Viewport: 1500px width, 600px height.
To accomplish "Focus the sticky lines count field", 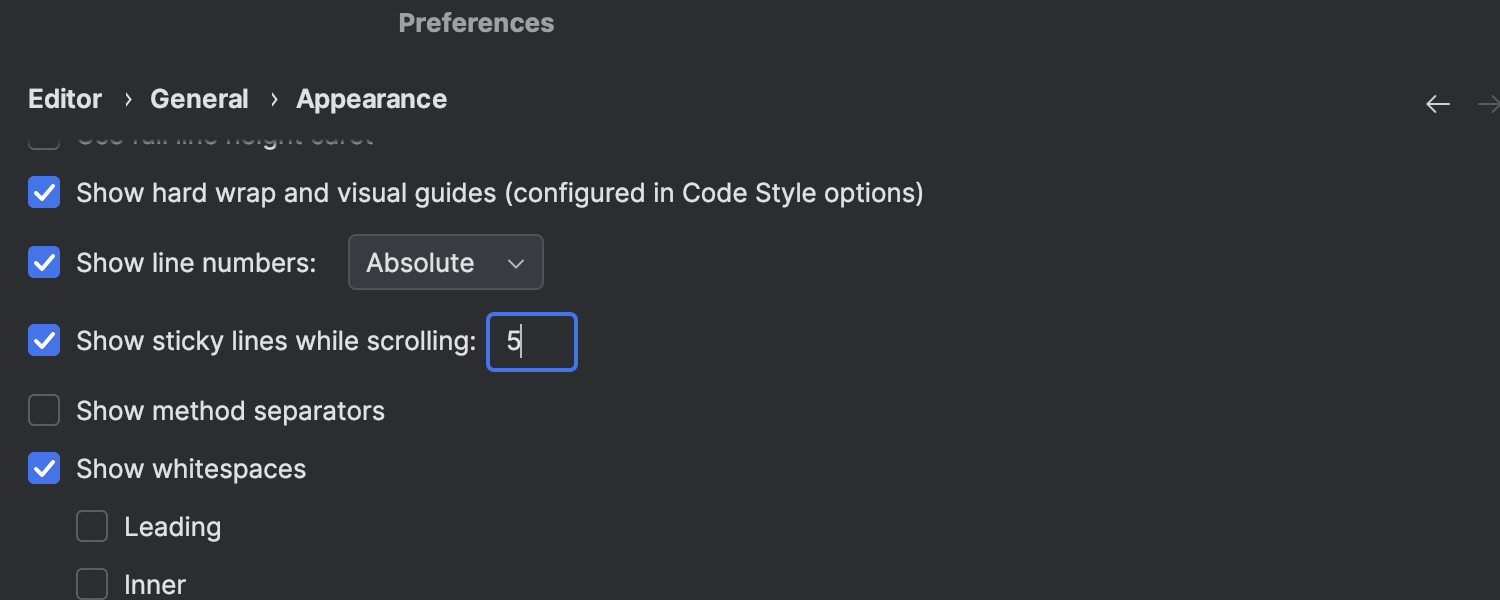I will [532, 342].
